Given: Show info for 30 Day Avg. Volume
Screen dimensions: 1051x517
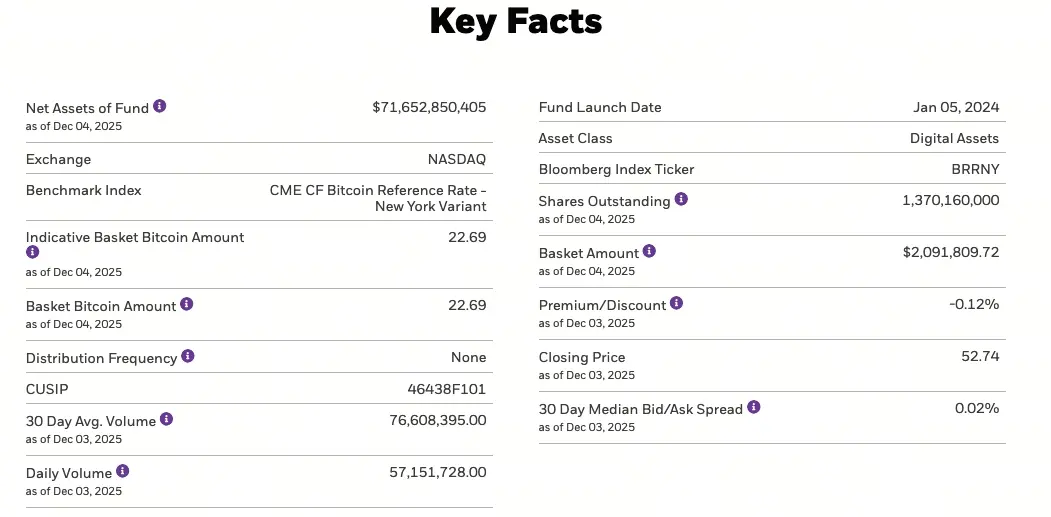Looking at the screenshot, I should [x=167, y=419].
